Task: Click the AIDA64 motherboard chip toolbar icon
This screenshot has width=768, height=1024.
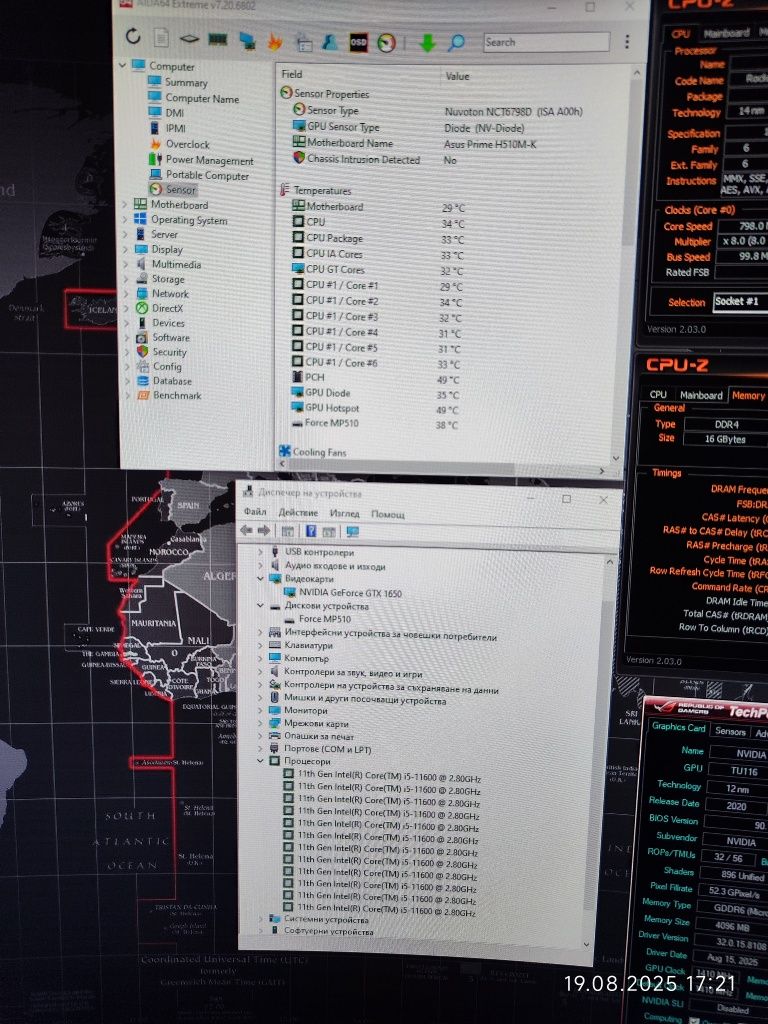Action: point(189,39)
